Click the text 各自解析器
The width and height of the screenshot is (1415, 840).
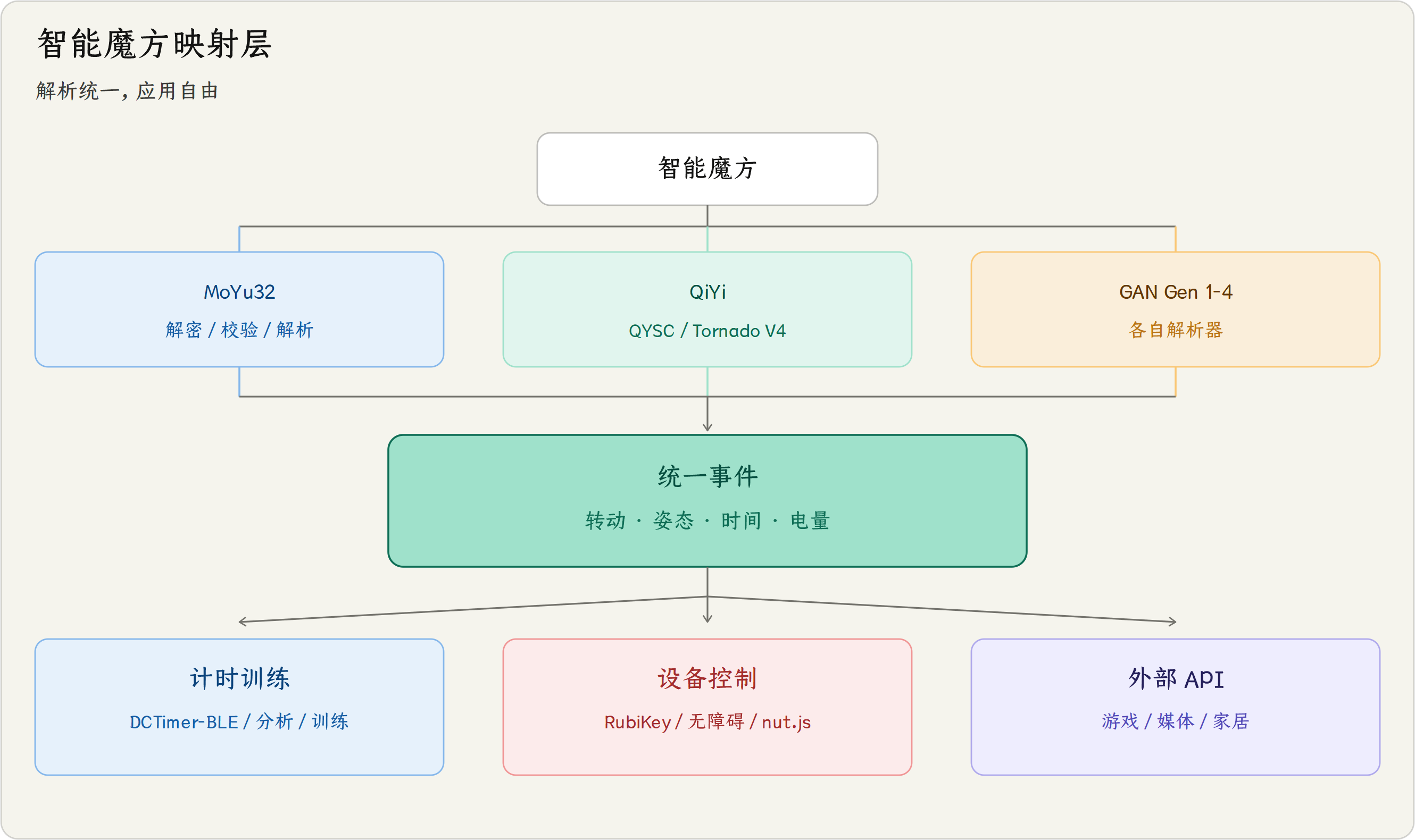(1176, 330)
